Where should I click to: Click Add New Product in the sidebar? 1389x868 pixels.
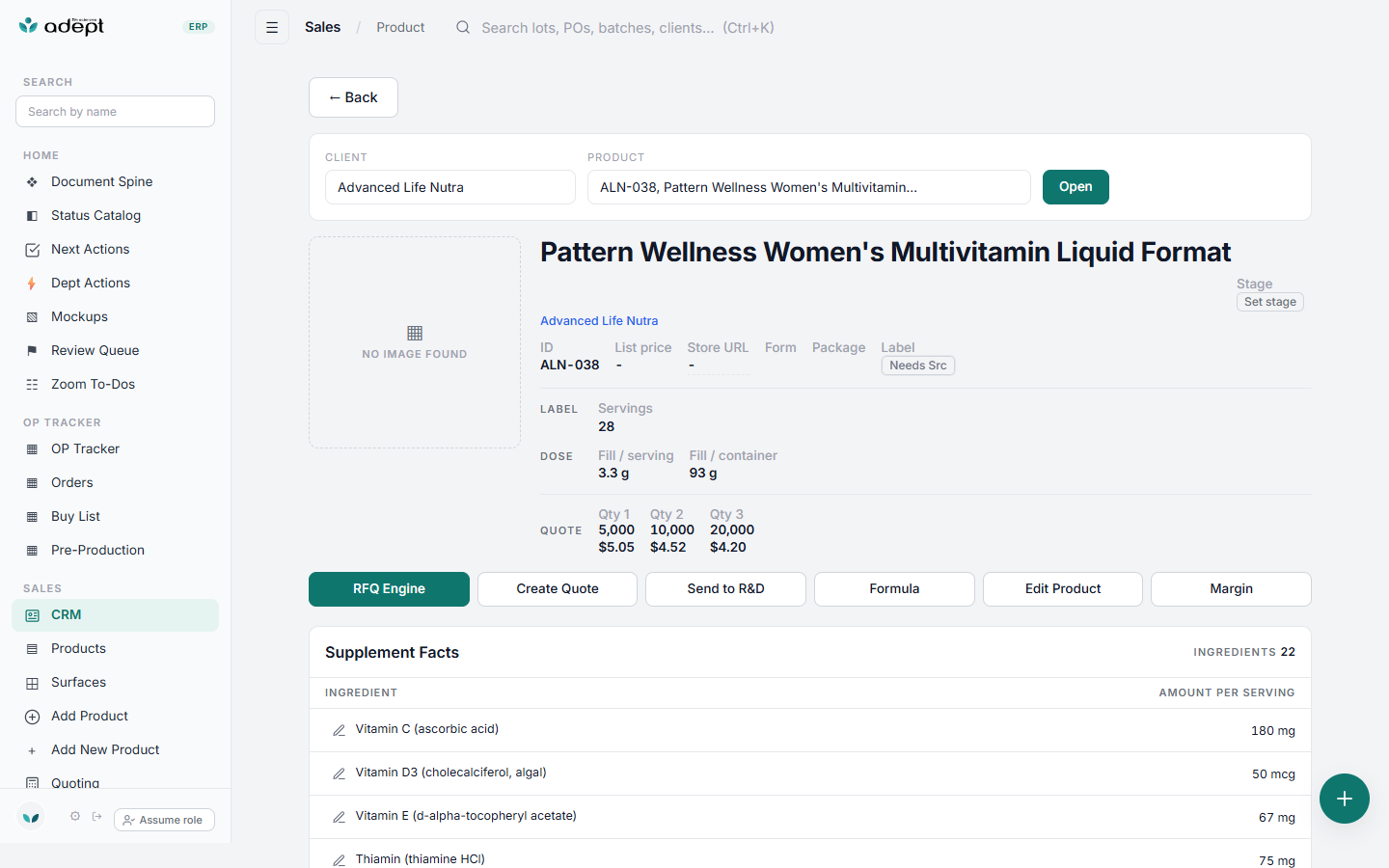115,749
